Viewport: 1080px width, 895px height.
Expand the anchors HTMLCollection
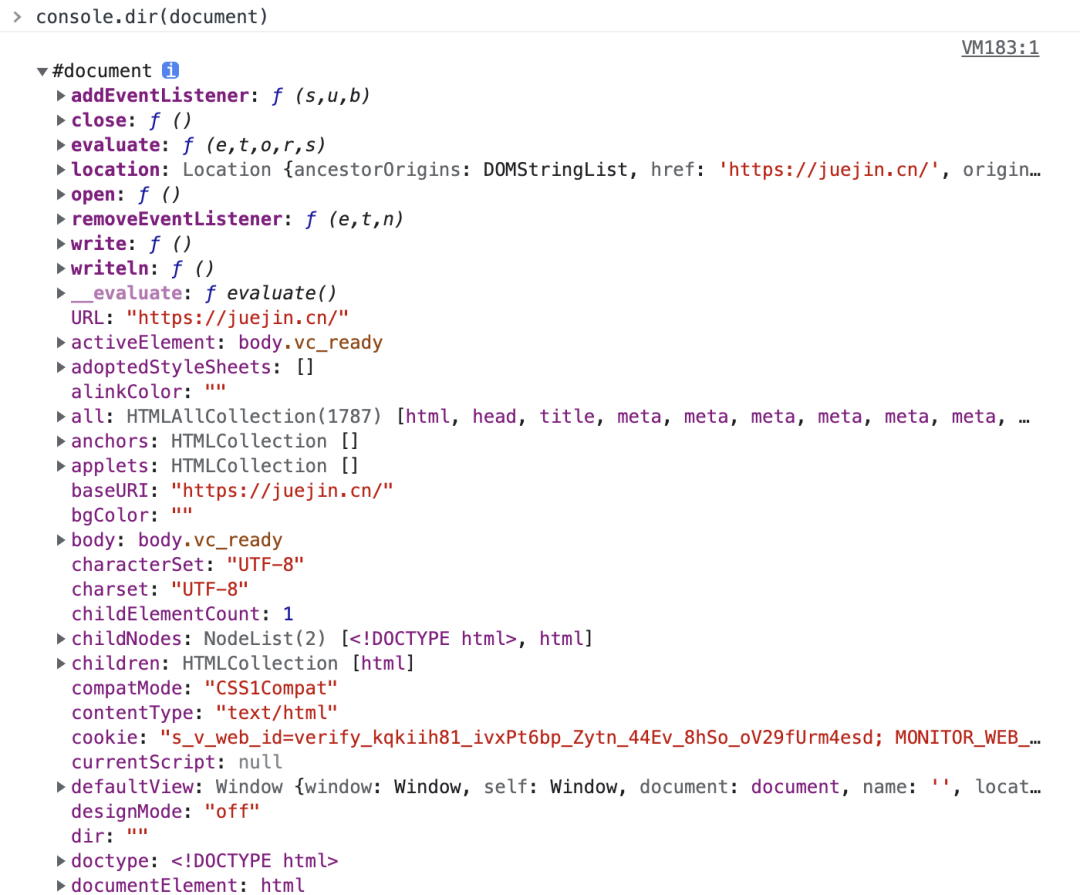pos(61,441)
